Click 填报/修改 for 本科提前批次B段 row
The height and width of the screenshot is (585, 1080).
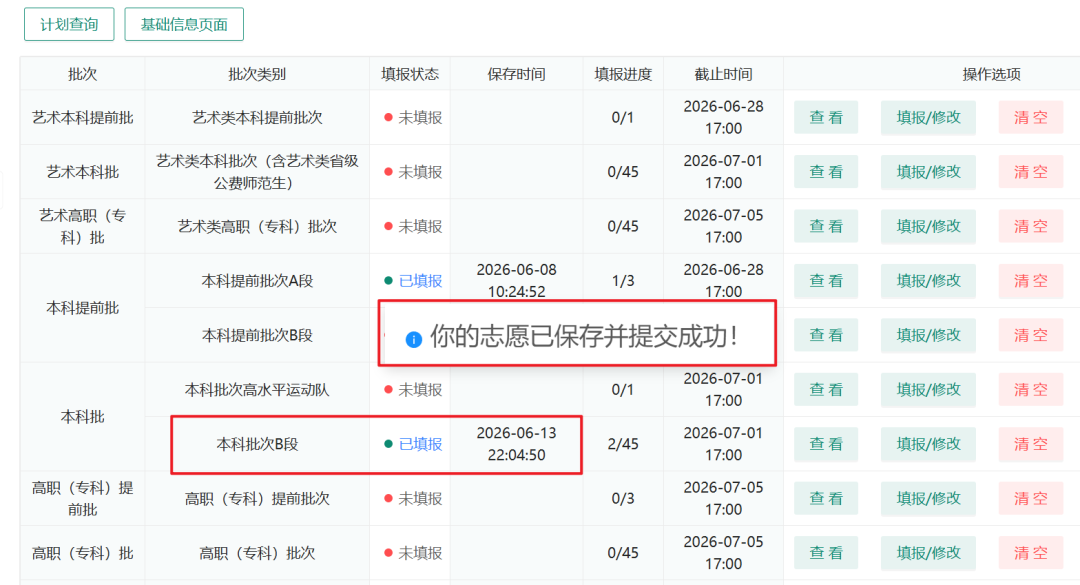(x=928, y=335)
